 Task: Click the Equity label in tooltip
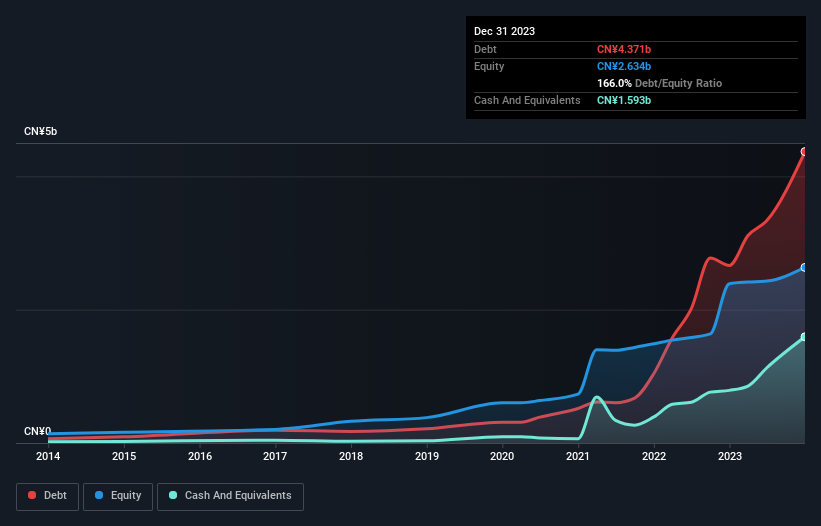coord(489,66)
